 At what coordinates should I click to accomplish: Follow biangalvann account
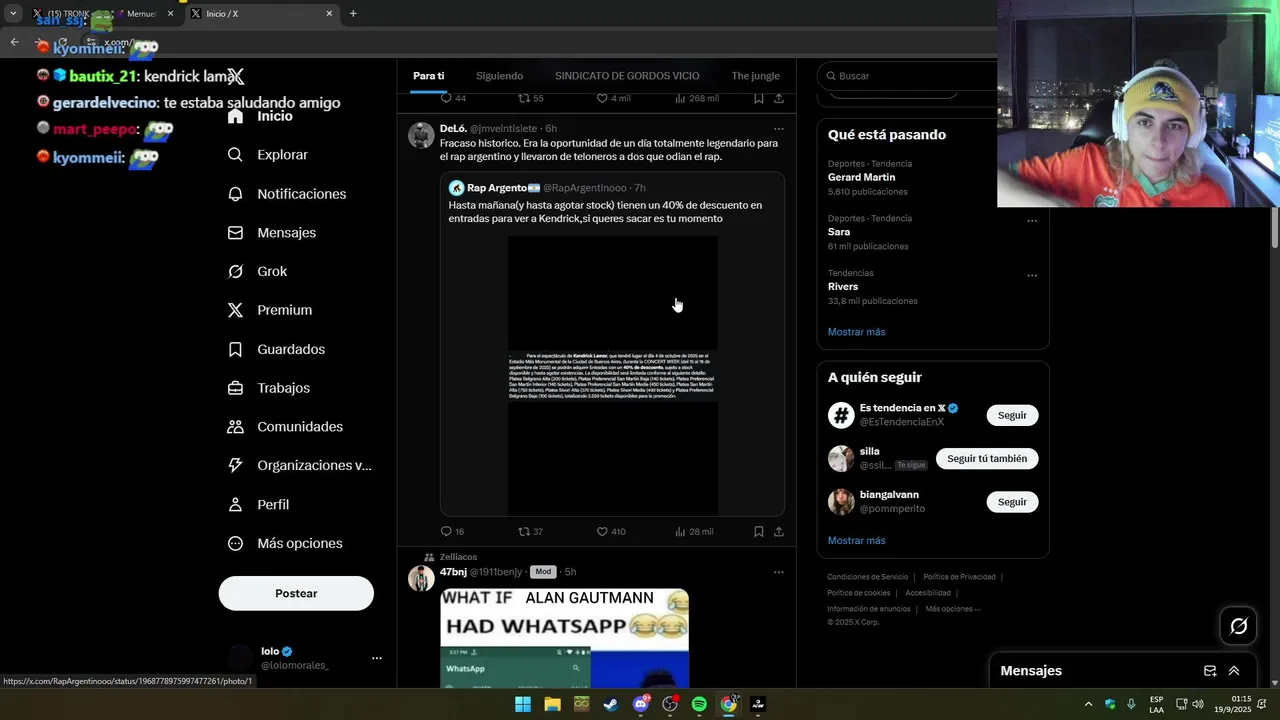pos(1012,502)
